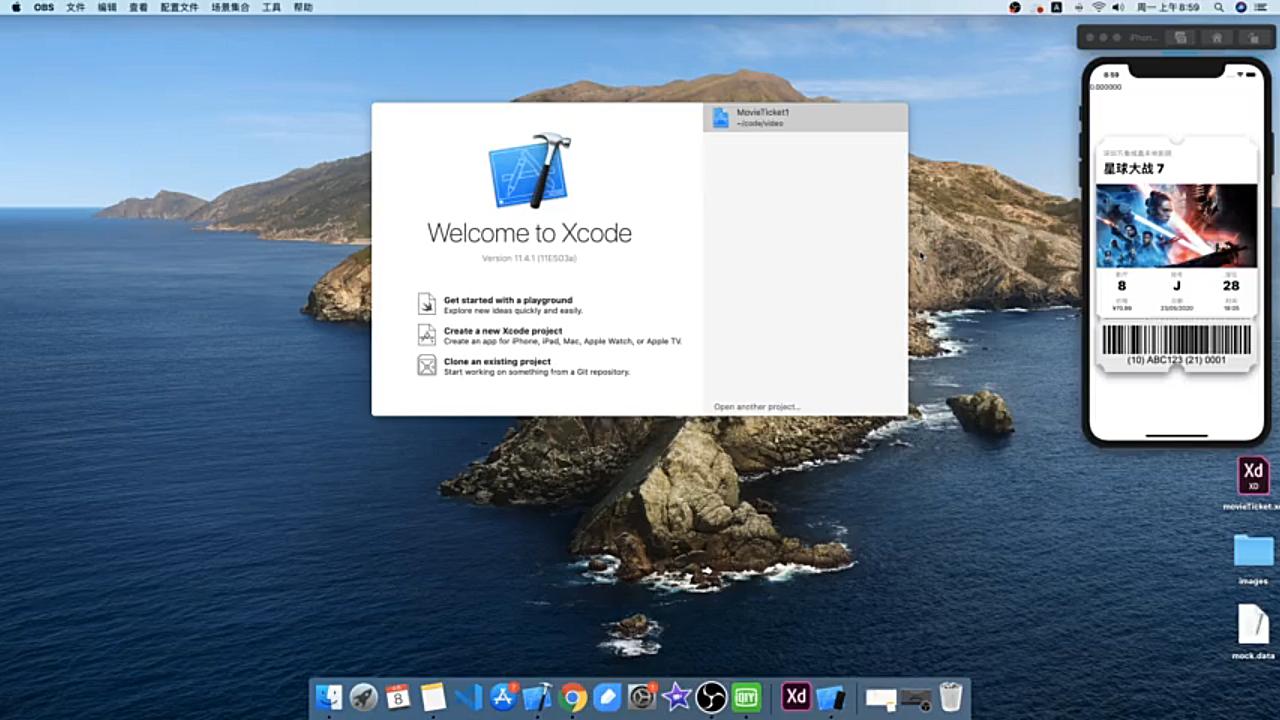
Task: Open the 工具 menu
Action: click(271, 7)
